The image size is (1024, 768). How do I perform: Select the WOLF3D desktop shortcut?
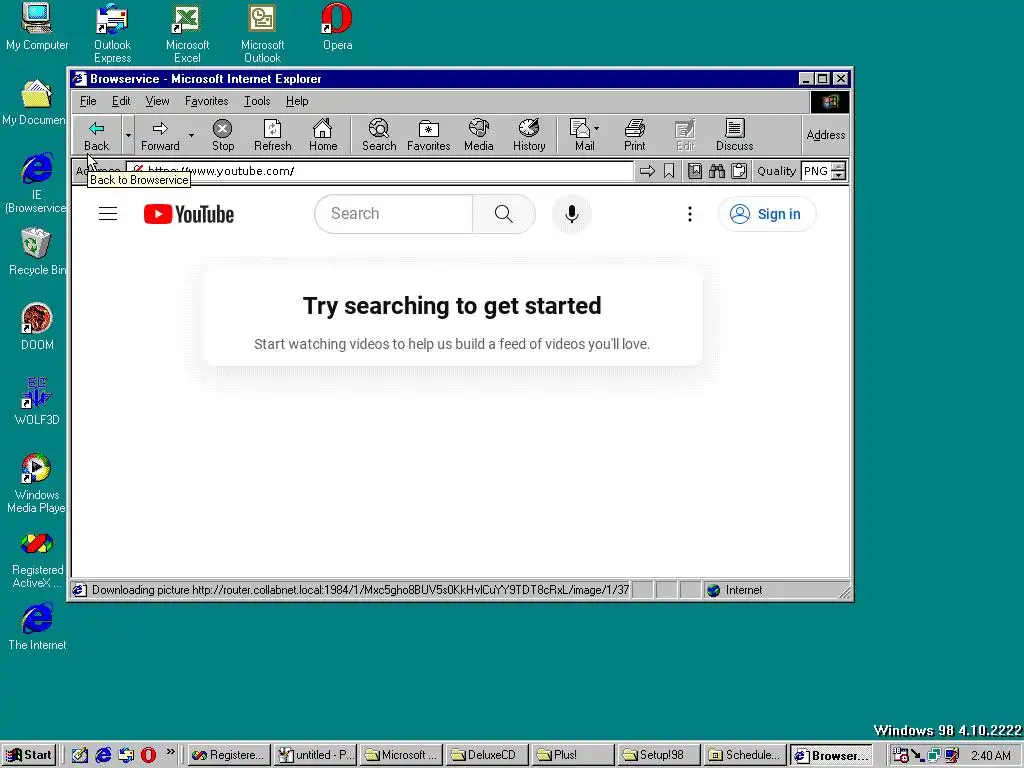pos(37,401)
